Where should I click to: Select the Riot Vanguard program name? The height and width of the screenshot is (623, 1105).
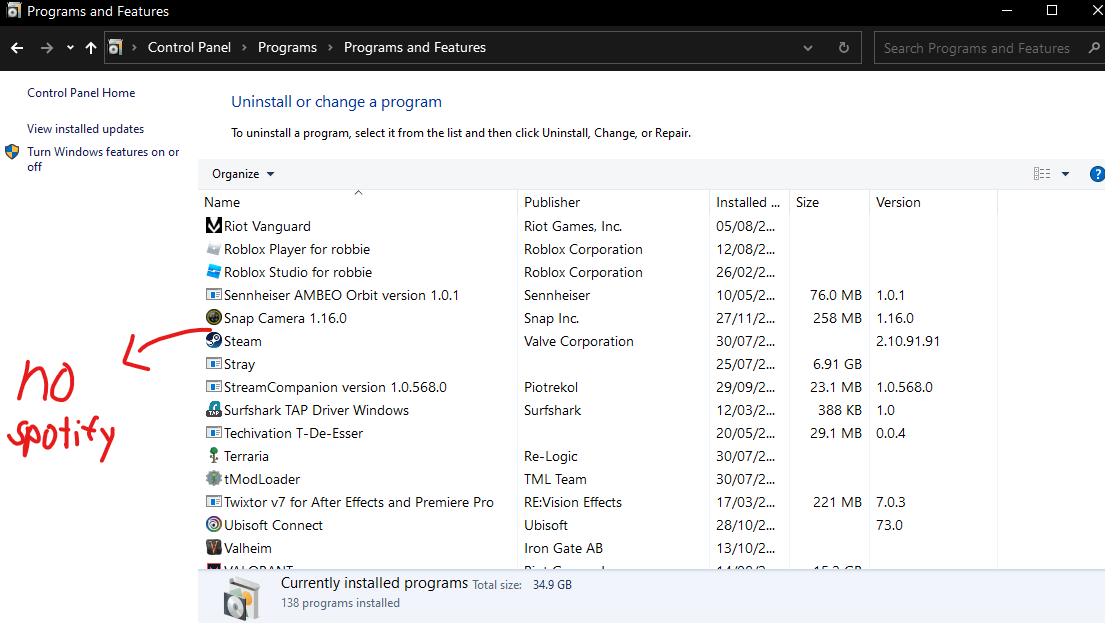pos(267,226)
